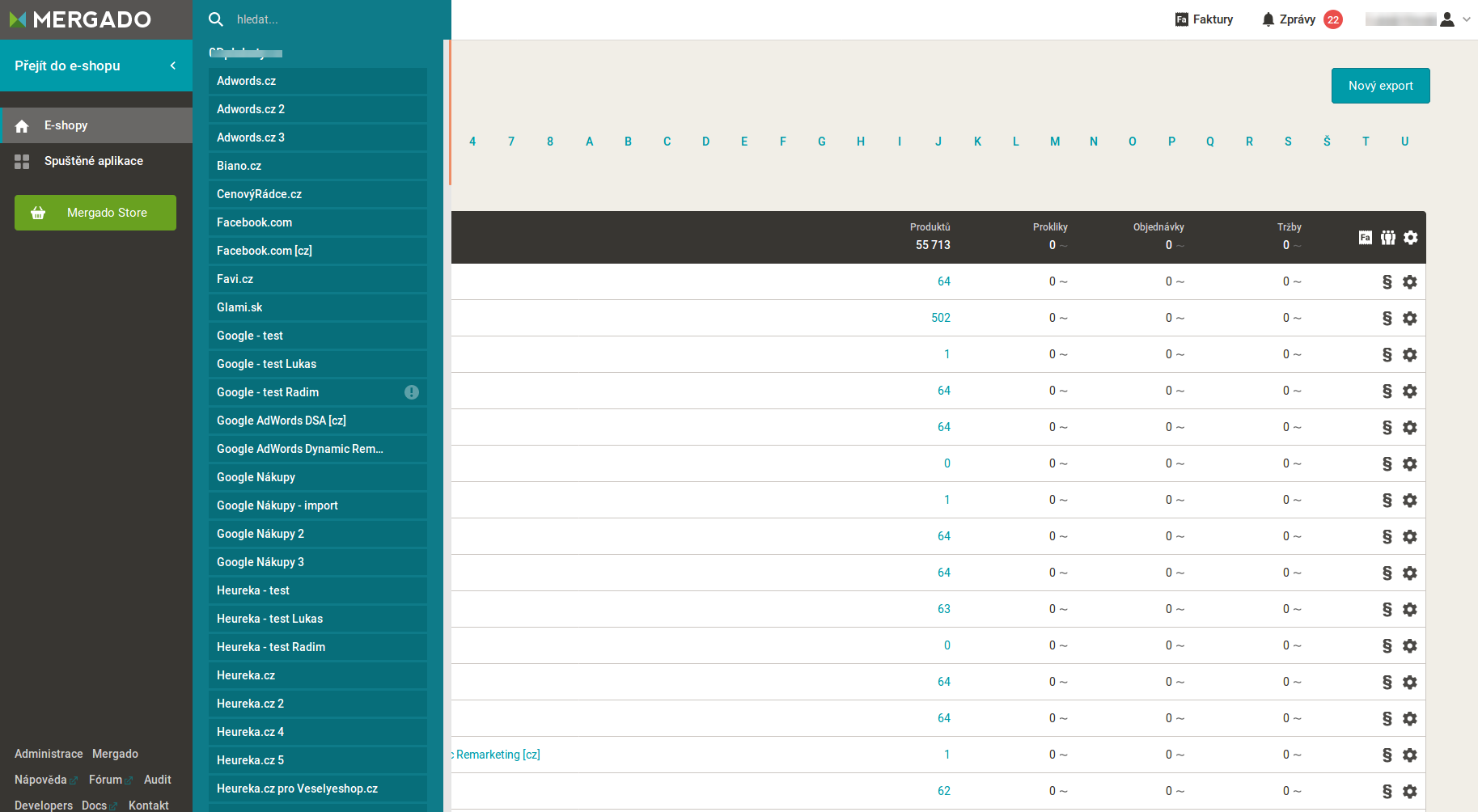The width and height of the screenshot is (1478, 812).
Task: Click Tržby column header
Action: [1290, 227]
